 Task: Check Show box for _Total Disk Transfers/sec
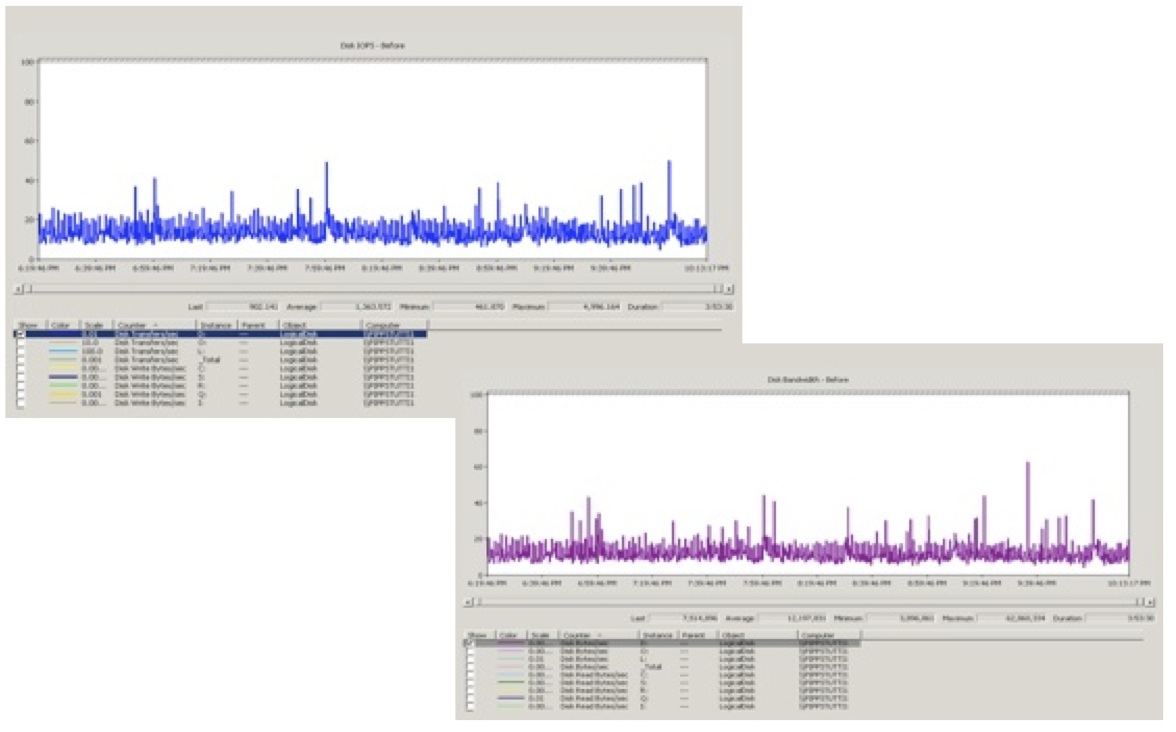[22, 358]
